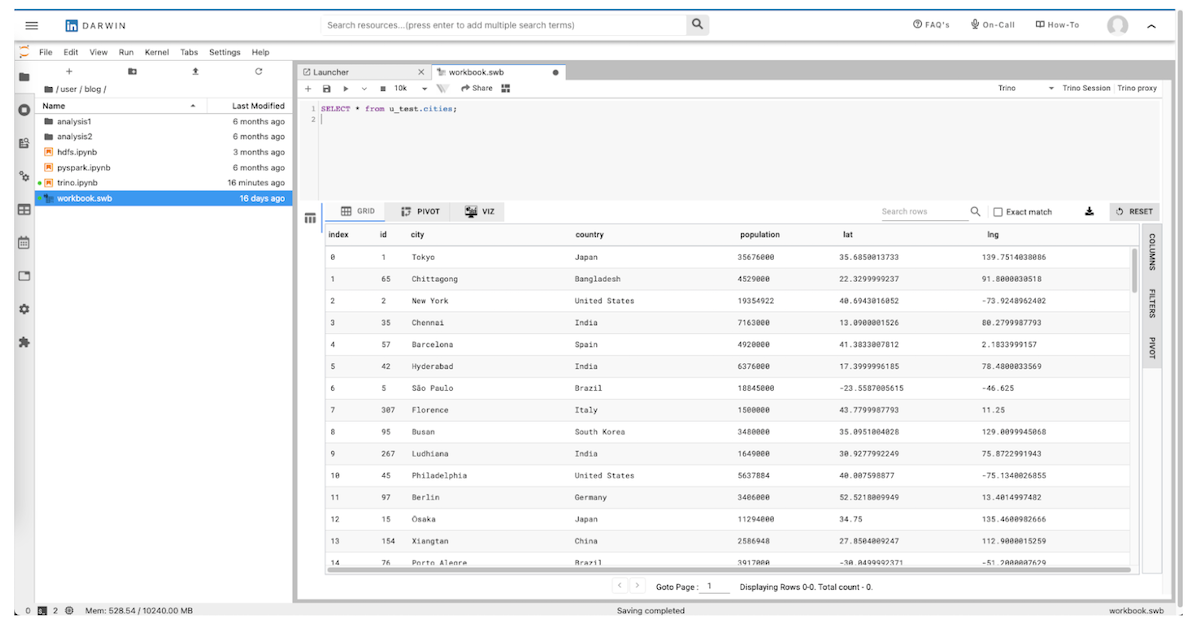
Task: Click Trino proxy in toolbar
Action: click(x=1137, y=88)
